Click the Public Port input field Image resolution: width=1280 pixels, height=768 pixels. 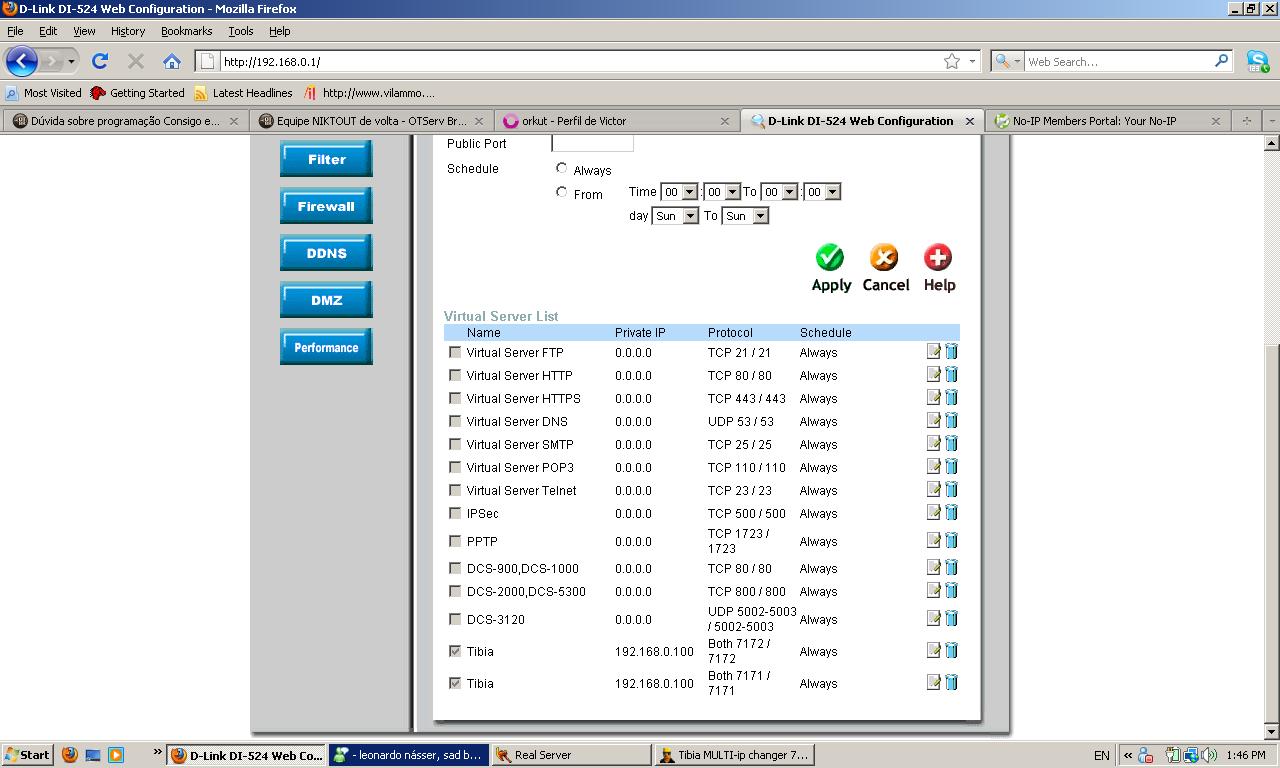(x=593, y=143)
